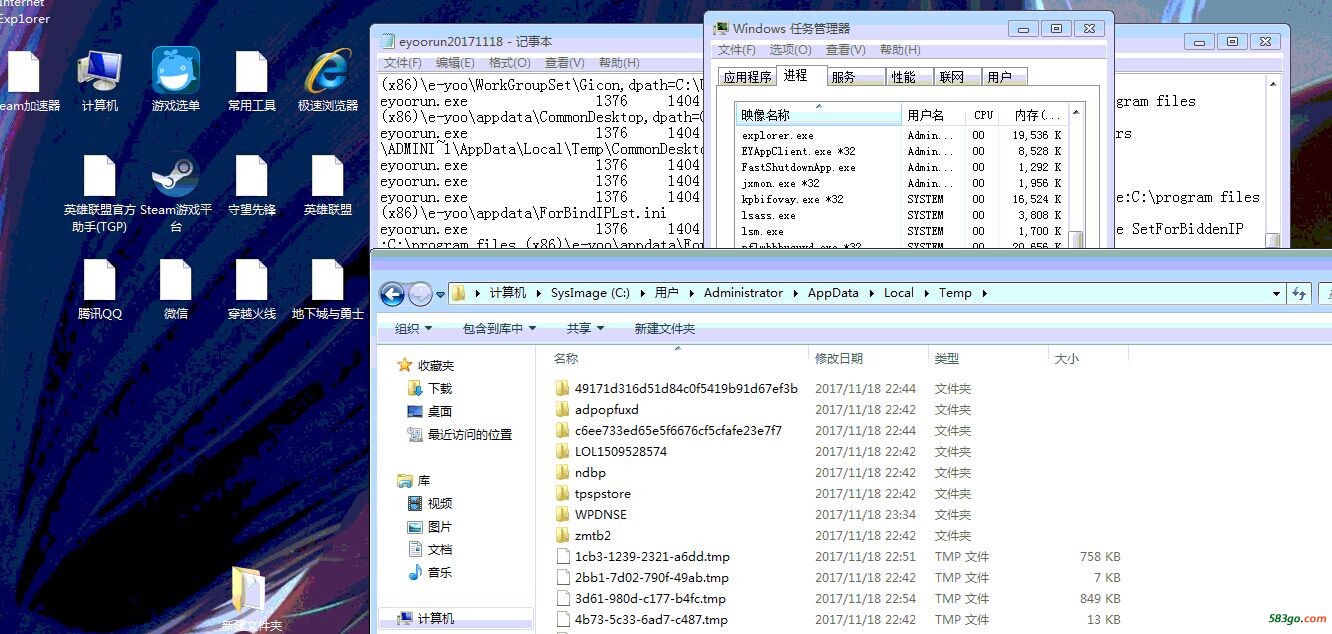This screenshot has height=634, width=1332.
Task: Select the lsass.exe process row
Action: (x=901, y=215)
